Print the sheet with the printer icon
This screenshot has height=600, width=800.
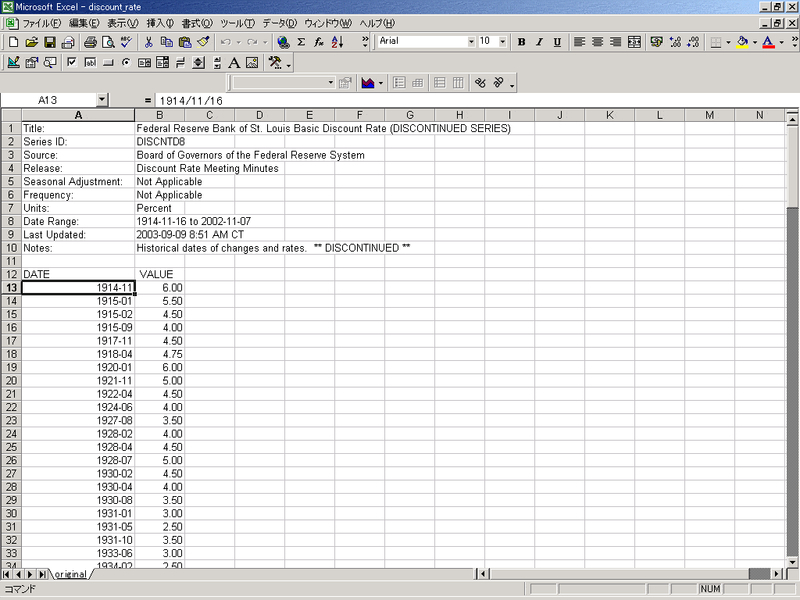90,42
